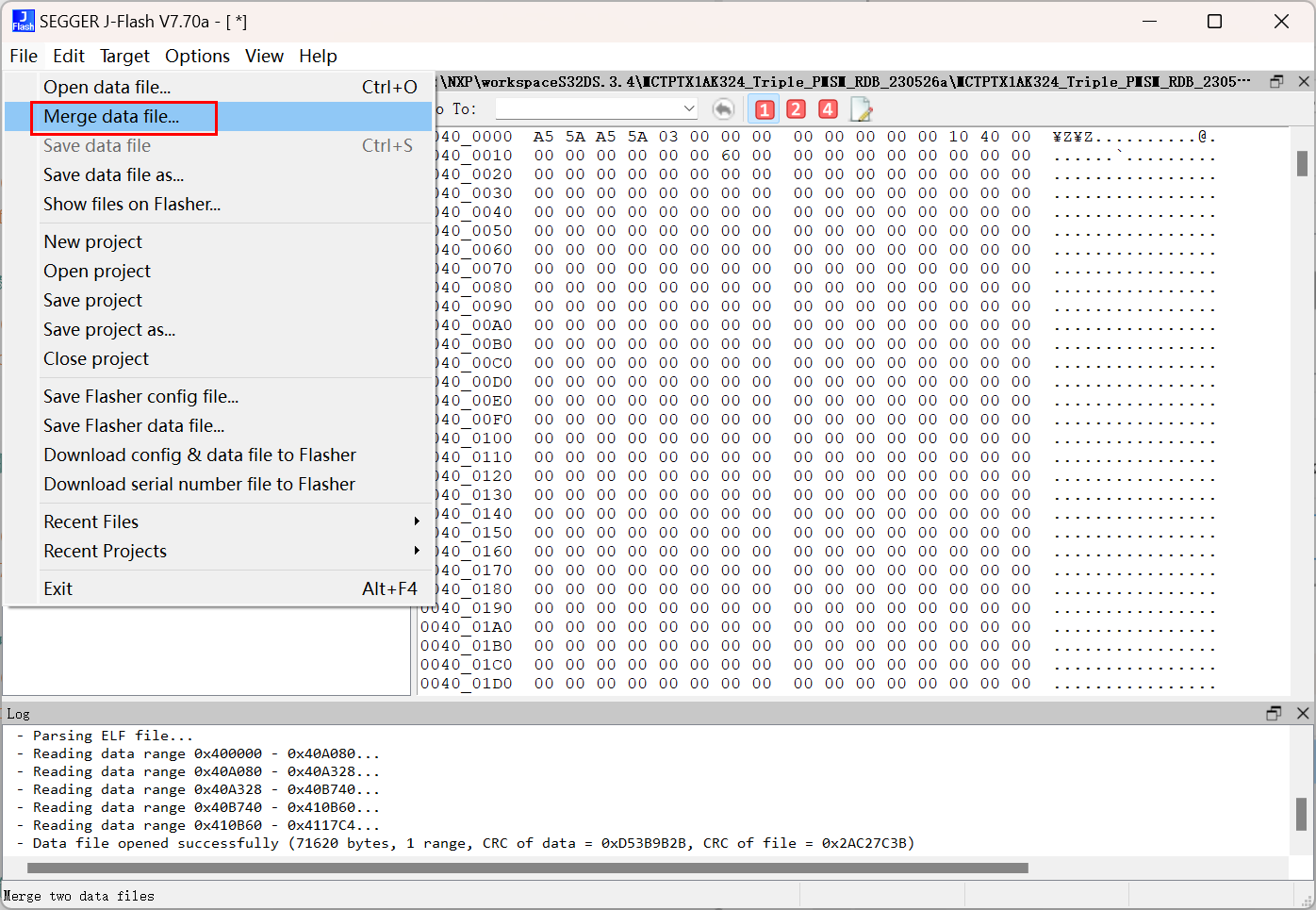
Task: Click the Log panel vertical scrollbar thumb
Action: [x=1301, y=813]
